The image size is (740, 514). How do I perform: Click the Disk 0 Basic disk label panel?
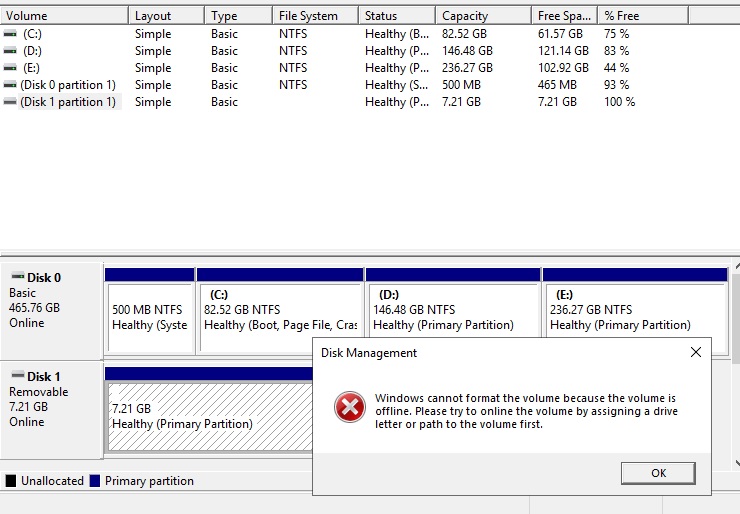click(52, 311)
